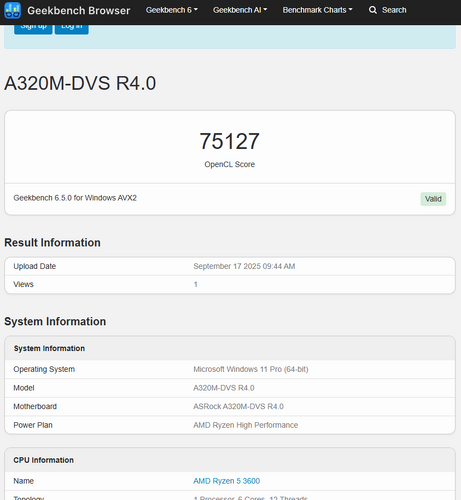Click the Sign up button
The height and width of the screenshot is (500, 461).
(x=33, y=28)
